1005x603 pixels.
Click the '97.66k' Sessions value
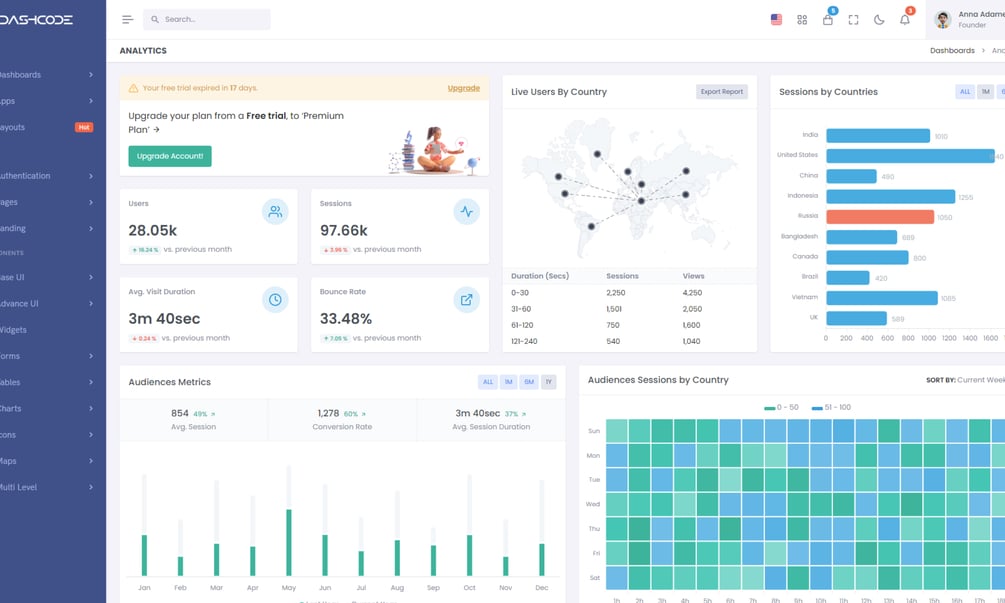[x=344, y=231]
